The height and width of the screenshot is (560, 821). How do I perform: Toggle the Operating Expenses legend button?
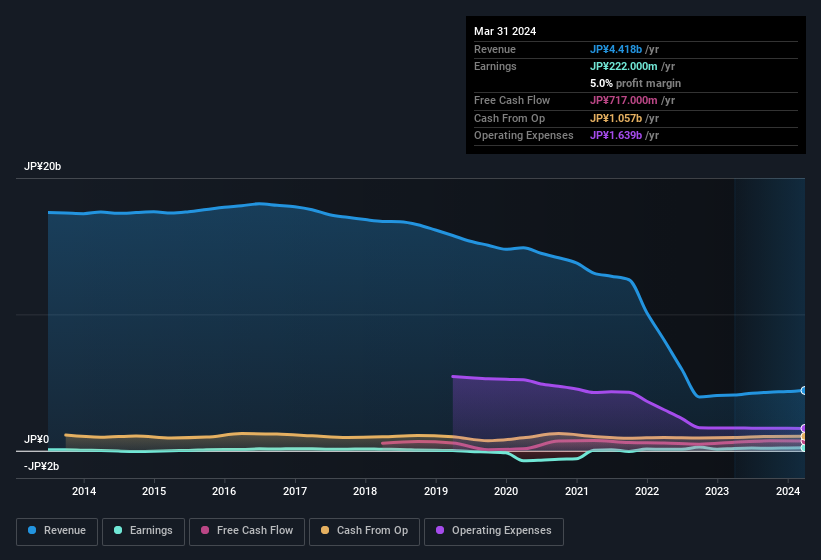(494, 531)
